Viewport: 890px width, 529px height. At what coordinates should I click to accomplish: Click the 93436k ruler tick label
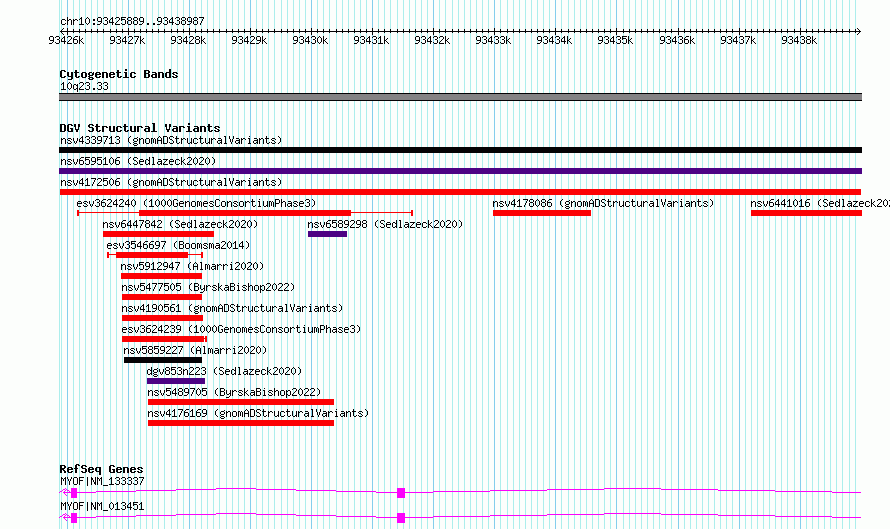[x=677, y=40]
